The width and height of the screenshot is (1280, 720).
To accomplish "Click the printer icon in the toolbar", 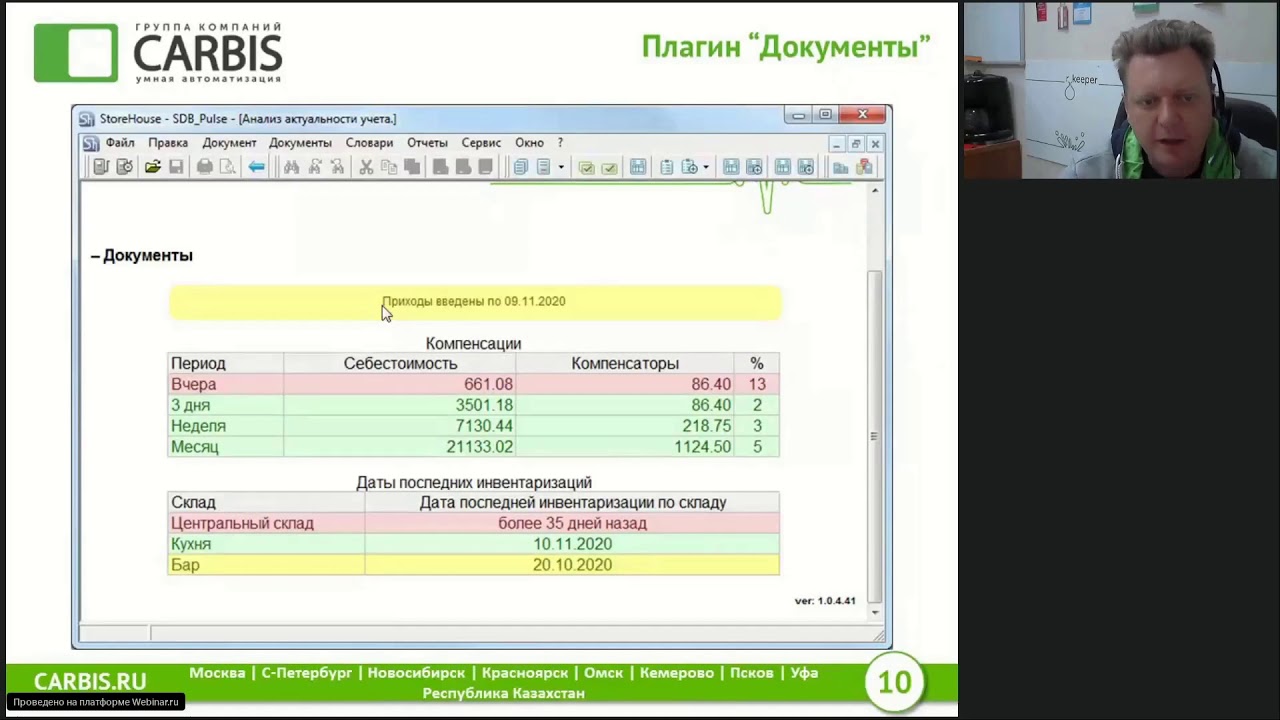I will coord(204,167).
